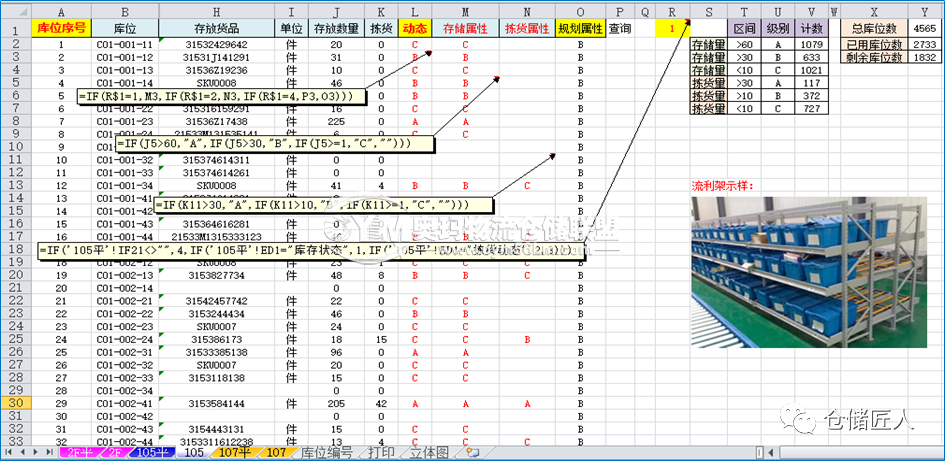The height and width of the screenshot is (461, 945).
Task: Click the 存放货品 header cell
Action: click(x=216, y=28)
